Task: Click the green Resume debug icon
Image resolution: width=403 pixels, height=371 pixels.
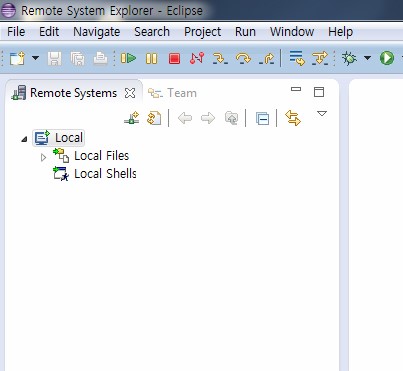Action: point(128,59)
